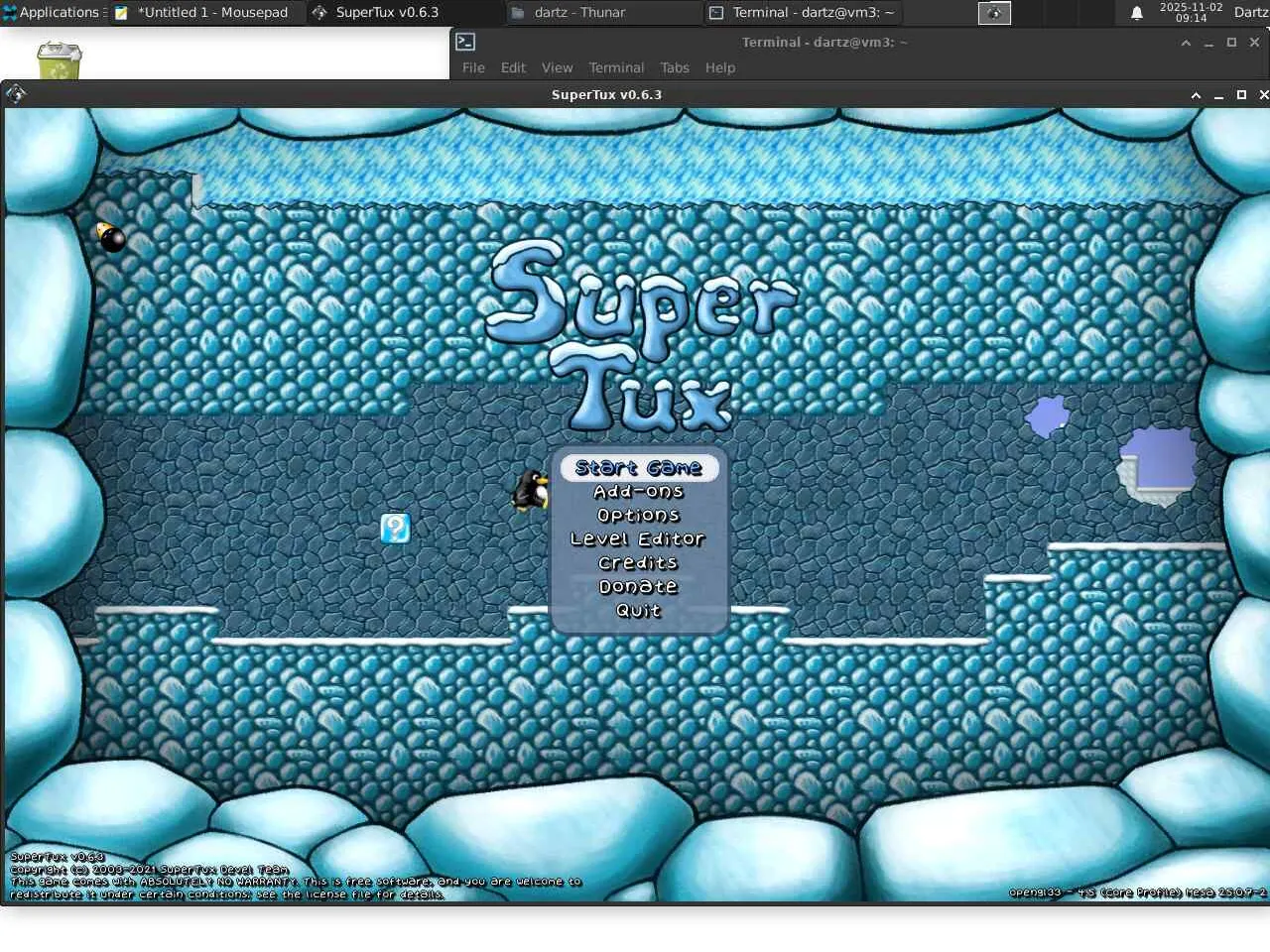1270x952 pixels.
Task: Switch to the dartz - Thunar taskbar button
Action: (603, 12)
